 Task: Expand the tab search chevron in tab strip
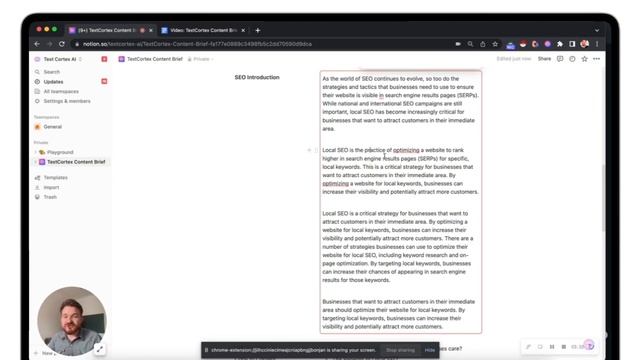click(x=597, y=30)
